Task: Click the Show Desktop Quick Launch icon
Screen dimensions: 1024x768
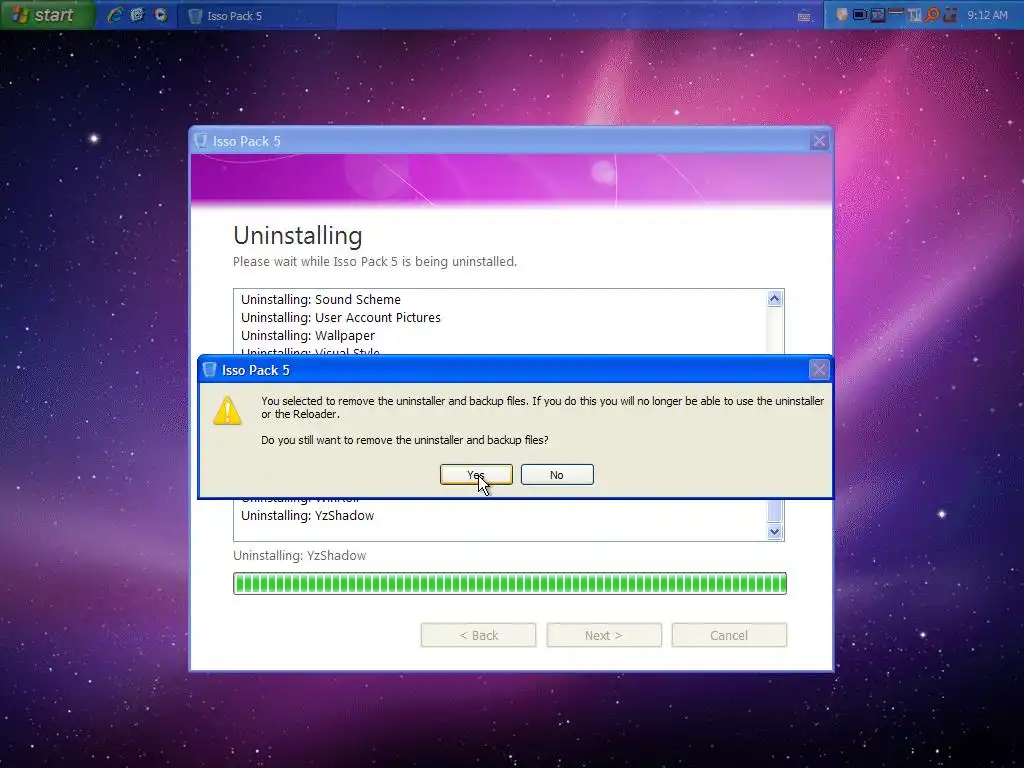Action: (x=137, y=15)
